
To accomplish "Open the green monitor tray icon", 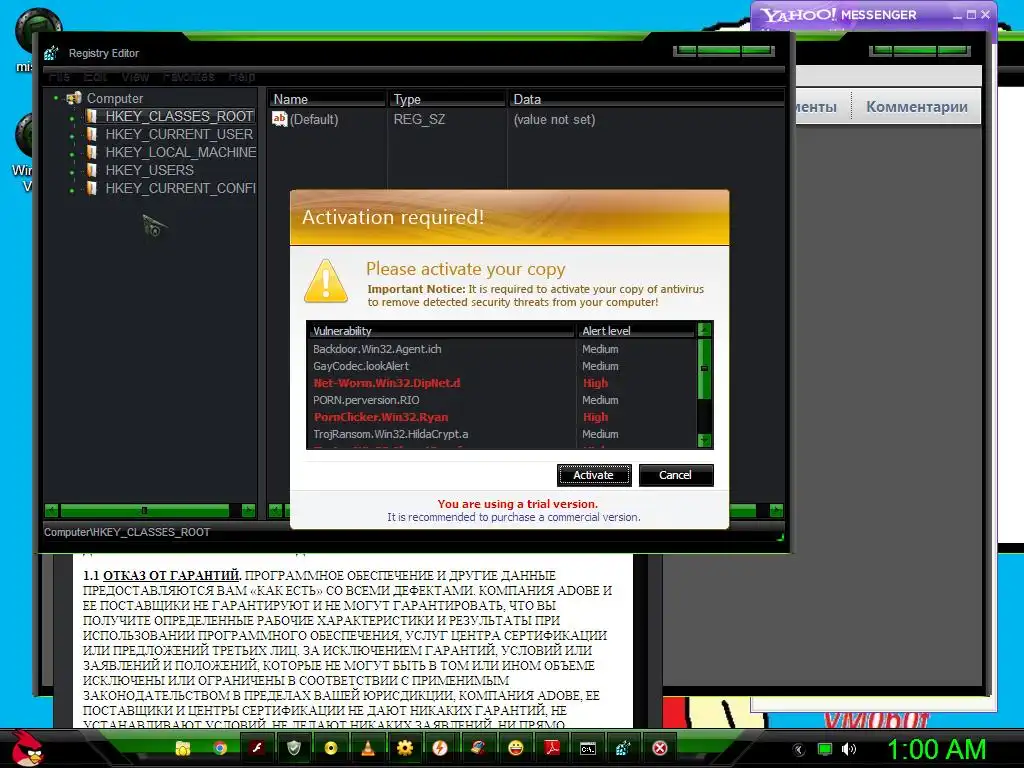I will 825,749.
